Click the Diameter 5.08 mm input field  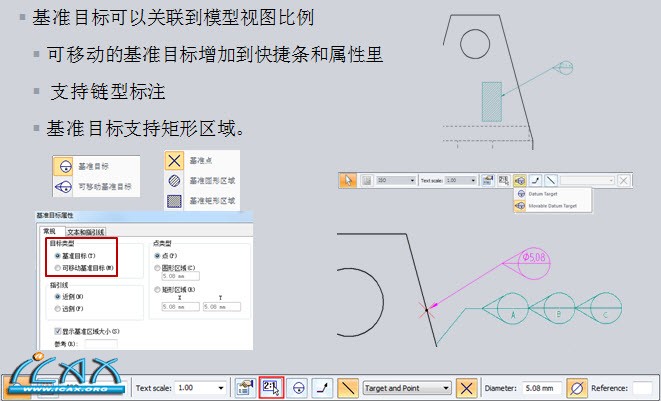tap(545, 387)
